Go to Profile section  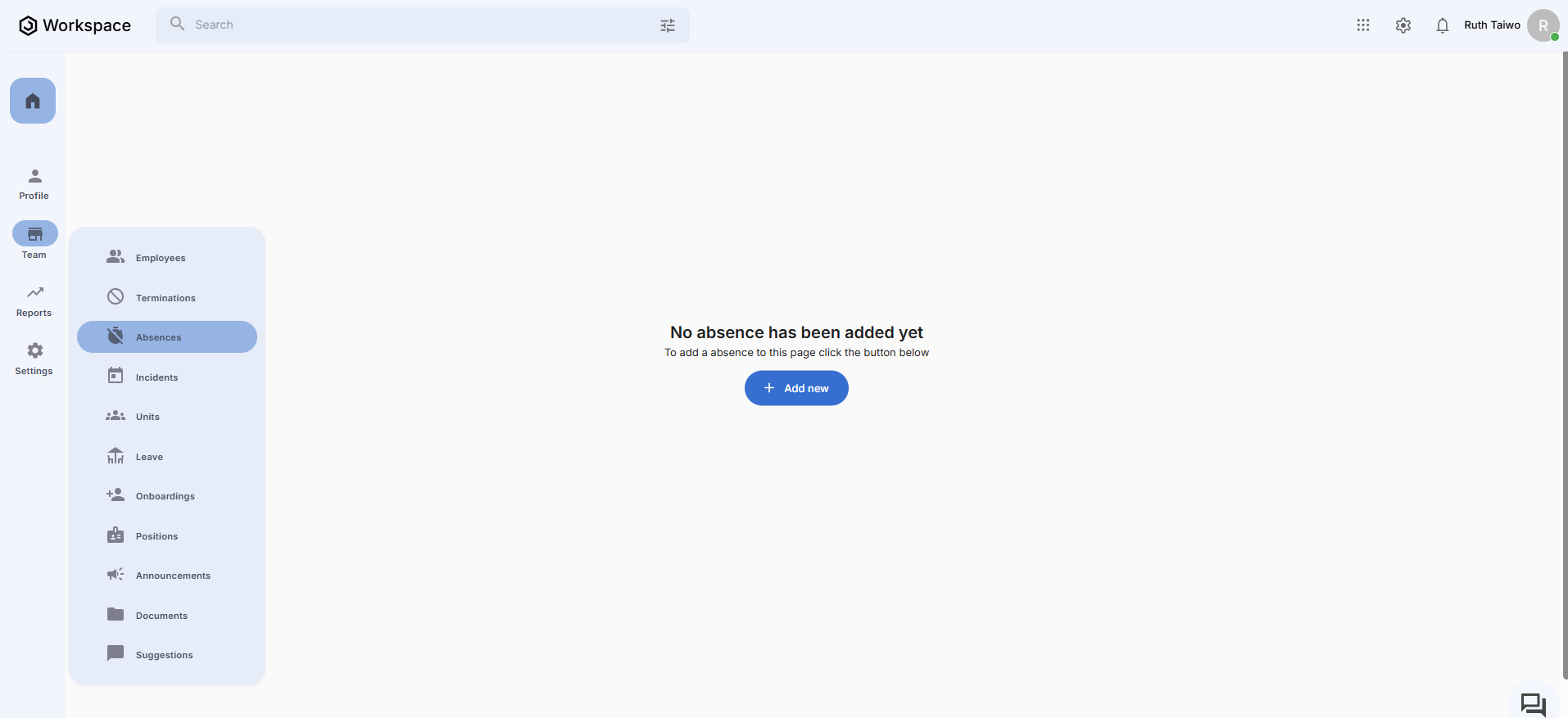(x=34, y=184)
